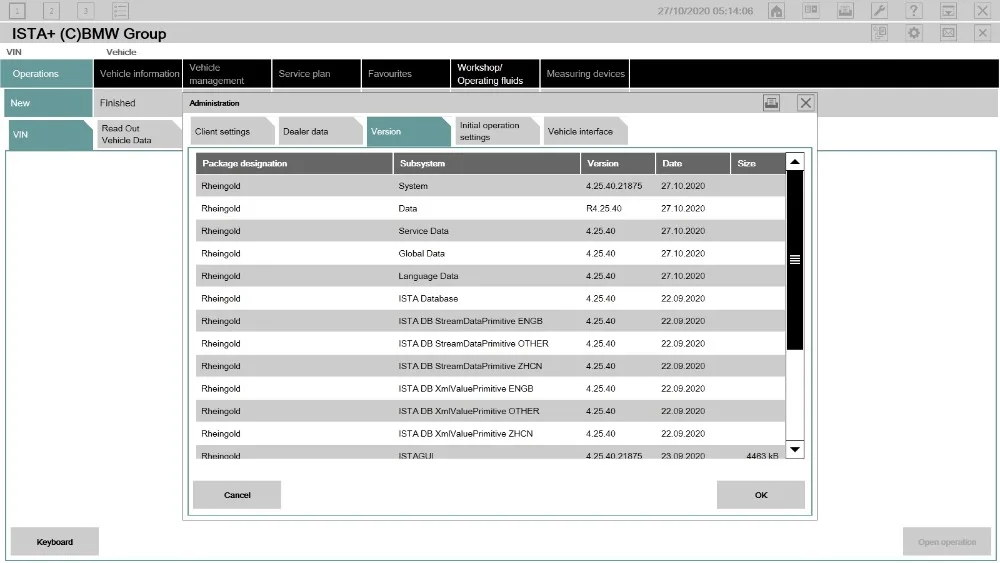Image resolution: width=1000 pixels, height=563 pixels.
Task: Select ISTA DB XmlValuePrimitive ENGB row
Action: pos(490,389)
